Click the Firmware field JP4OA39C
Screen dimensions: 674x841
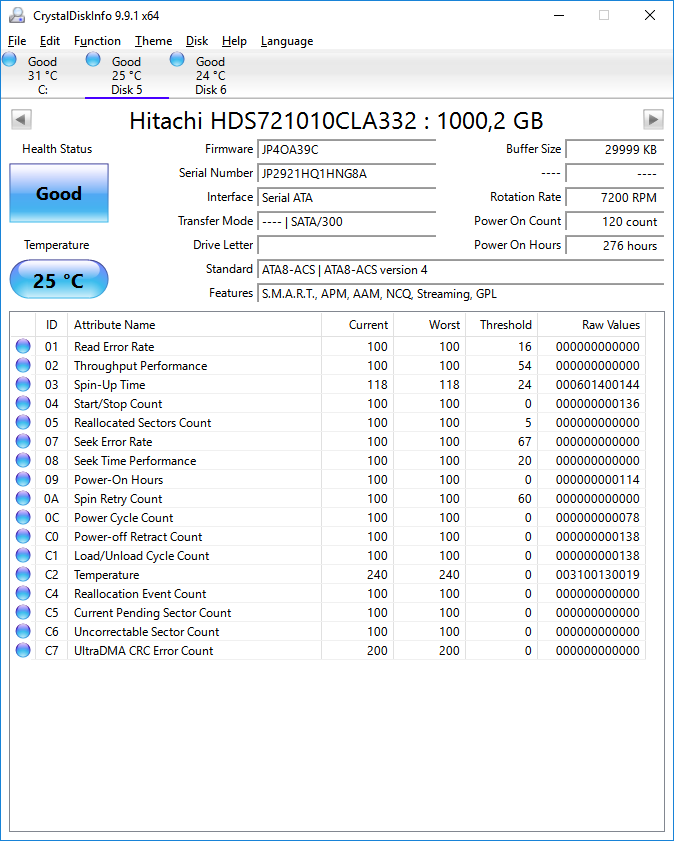click(x=346, y=150)
